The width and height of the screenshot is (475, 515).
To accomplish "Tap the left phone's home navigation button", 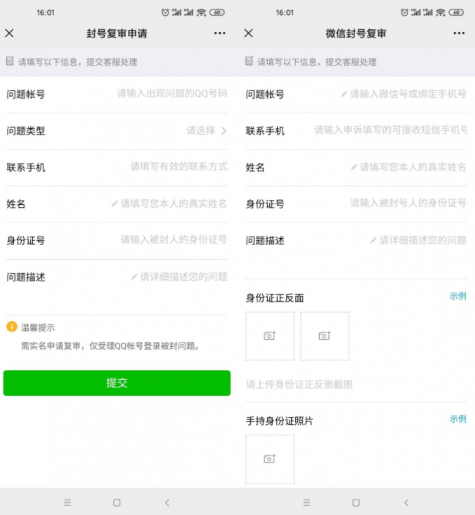I will (117, 502).
